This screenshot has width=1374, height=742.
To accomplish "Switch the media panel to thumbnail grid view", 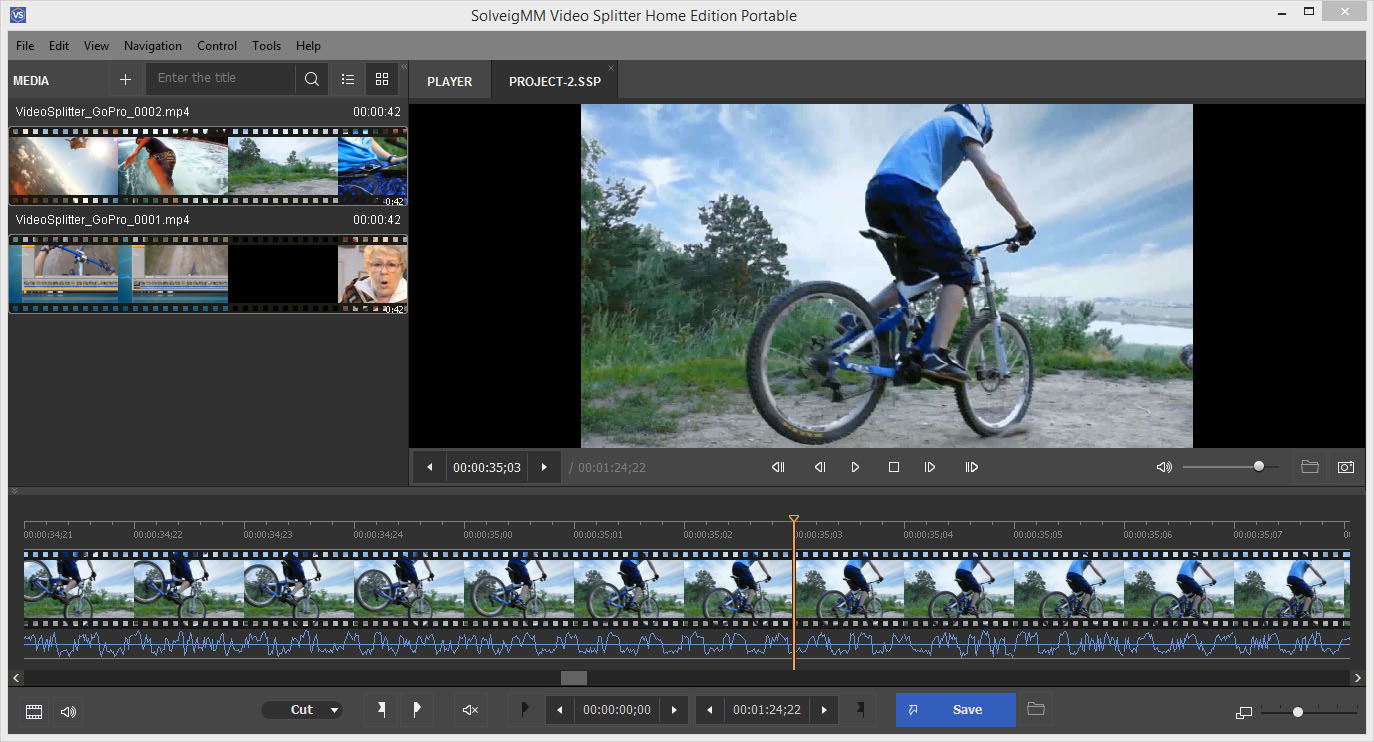I will (x=382, y=79).
